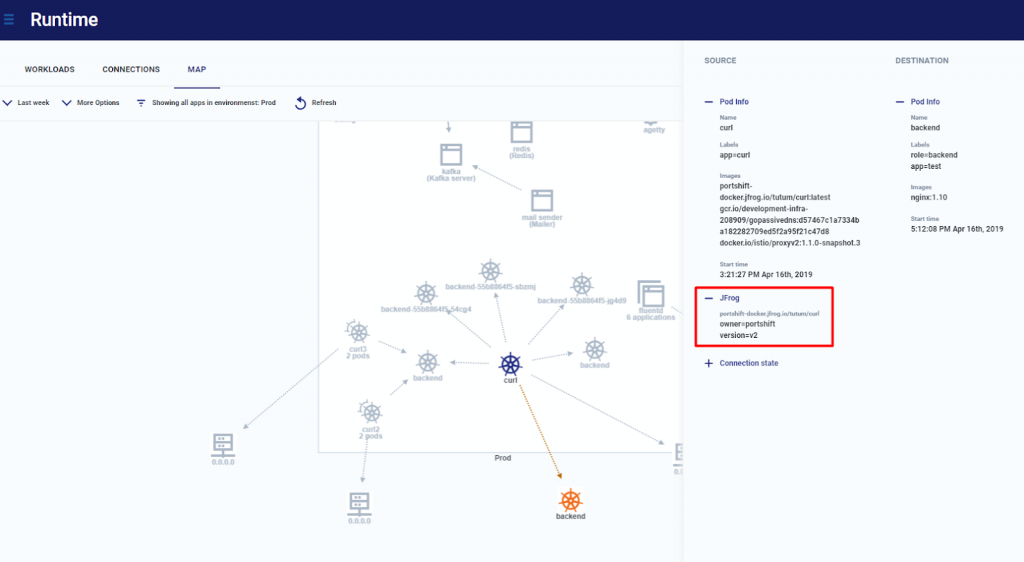Switch to the Workloads tab
The width and height of the screenshot is (1024, 562).
pos(49,70)
